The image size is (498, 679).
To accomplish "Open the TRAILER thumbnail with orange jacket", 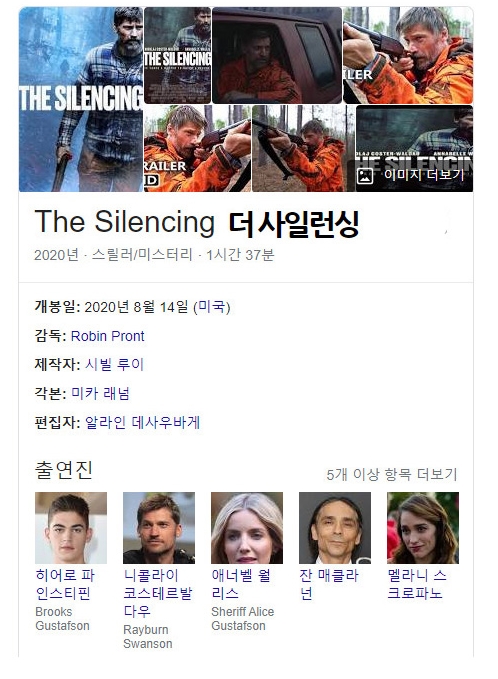I will (x=197, y=148).
